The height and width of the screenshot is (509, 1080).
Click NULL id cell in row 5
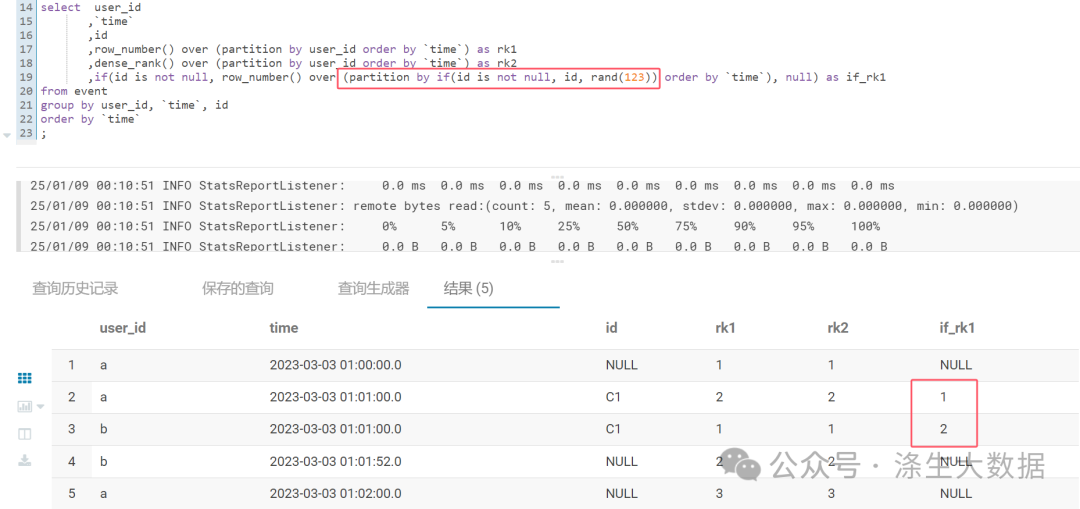point(621,493)
